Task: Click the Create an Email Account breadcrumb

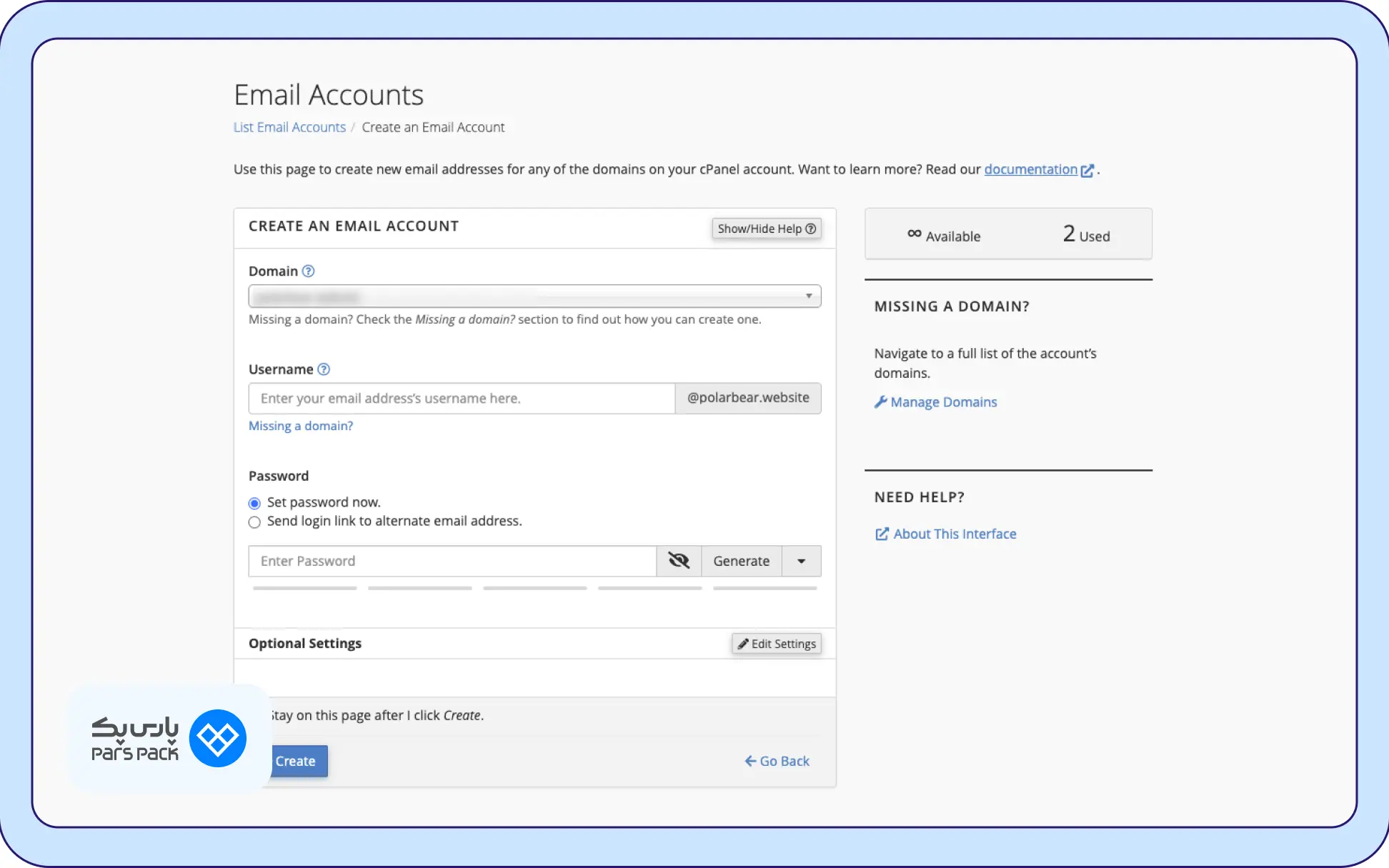Action: [433, 127]
